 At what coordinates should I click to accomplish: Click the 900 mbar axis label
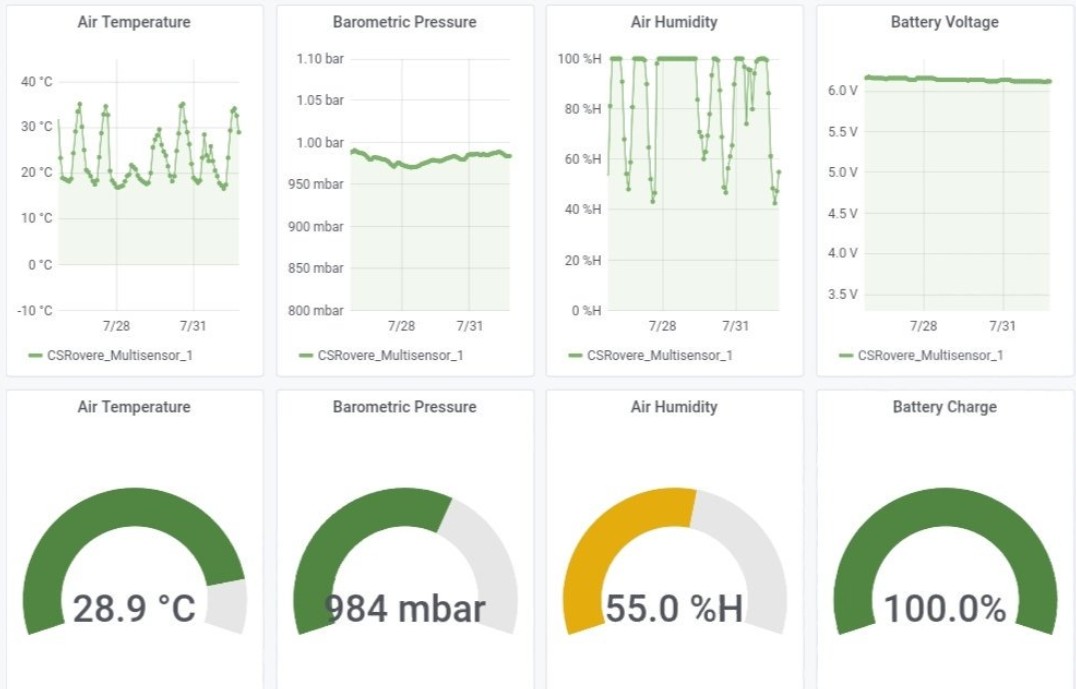click(x=316, y=226)
